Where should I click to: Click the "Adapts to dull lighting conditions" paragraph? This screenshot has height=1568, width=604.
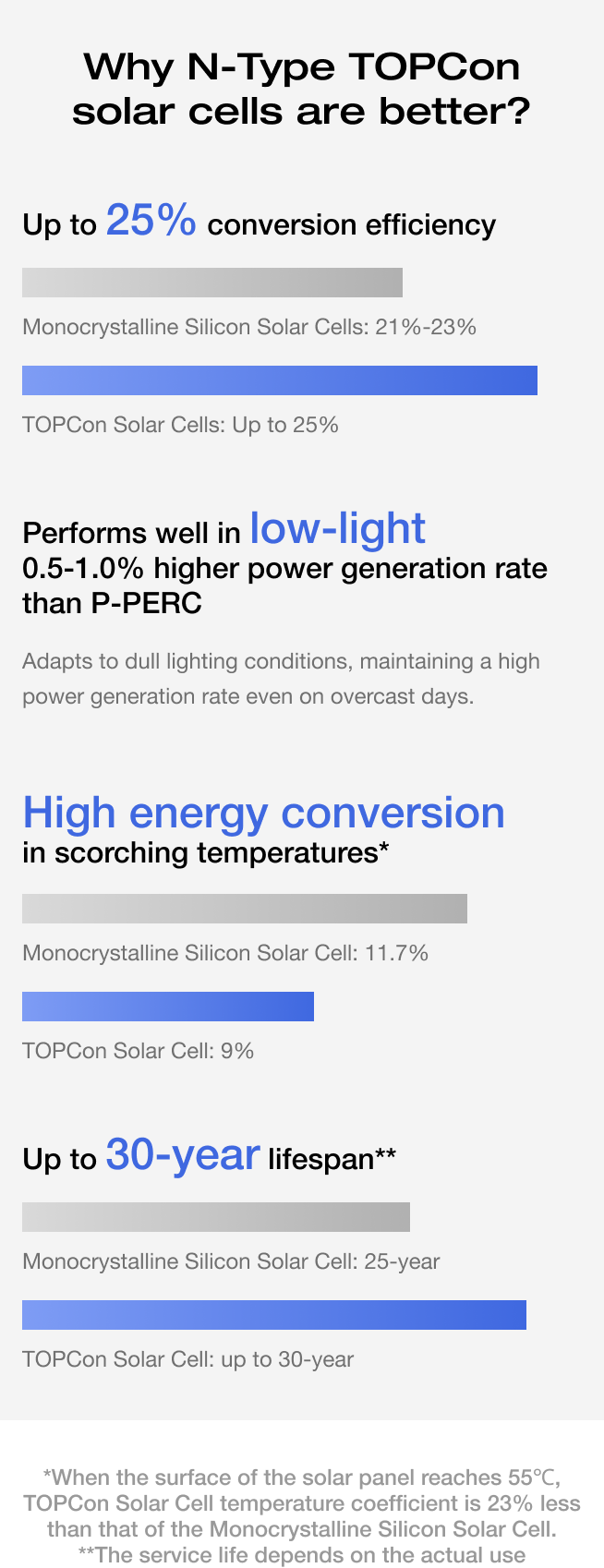[281, 679]
